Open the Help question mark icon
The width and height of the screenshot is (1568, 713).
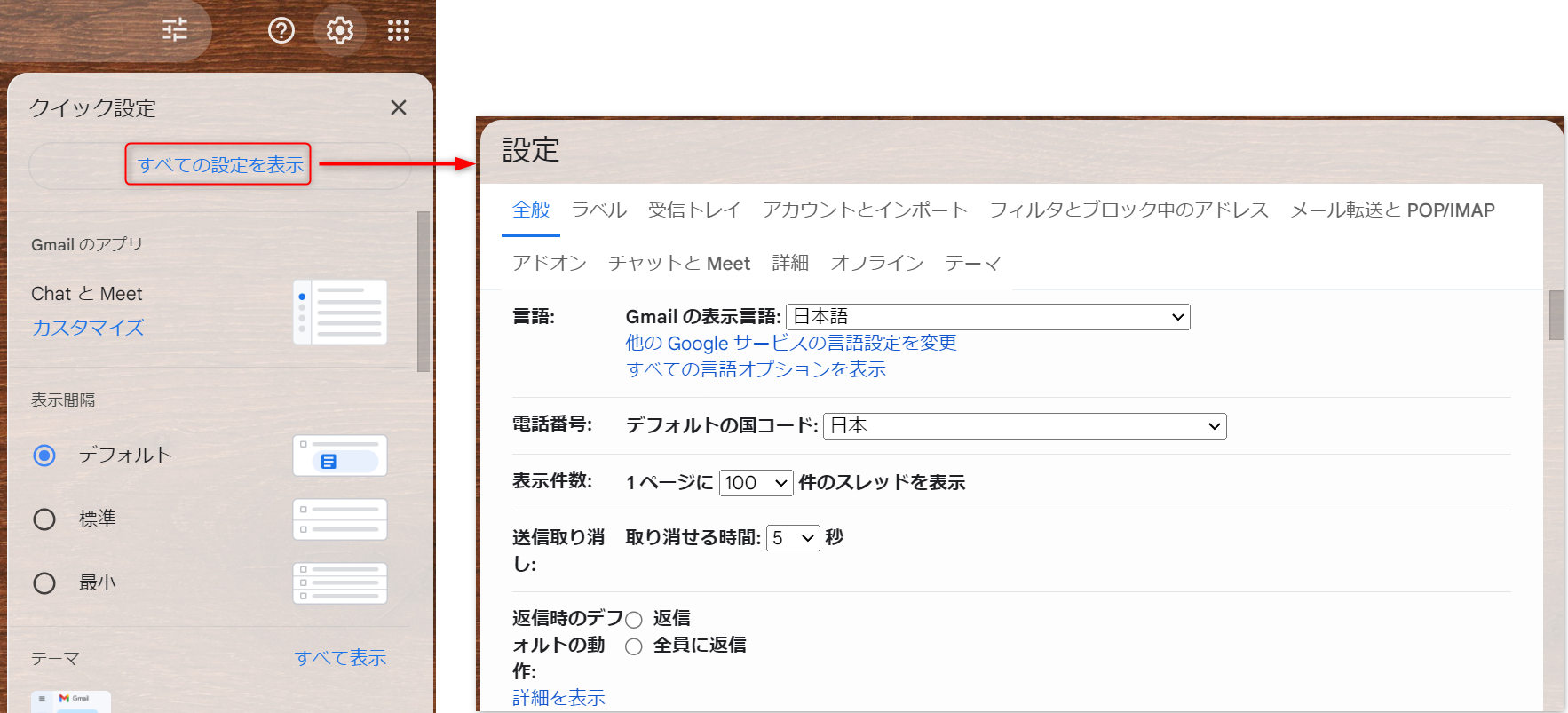tap(281, 31)
